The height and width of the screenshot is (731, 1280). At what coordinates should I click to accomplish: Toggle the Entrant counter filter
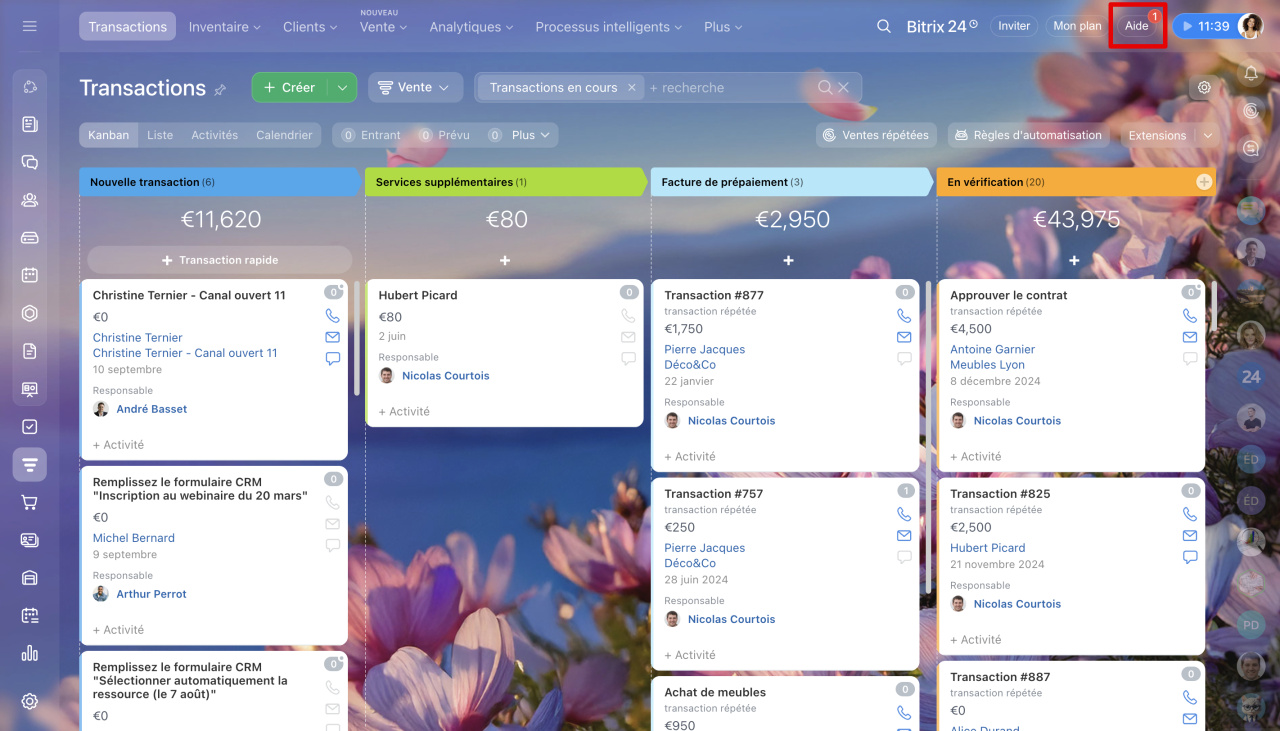coord(371,135)
